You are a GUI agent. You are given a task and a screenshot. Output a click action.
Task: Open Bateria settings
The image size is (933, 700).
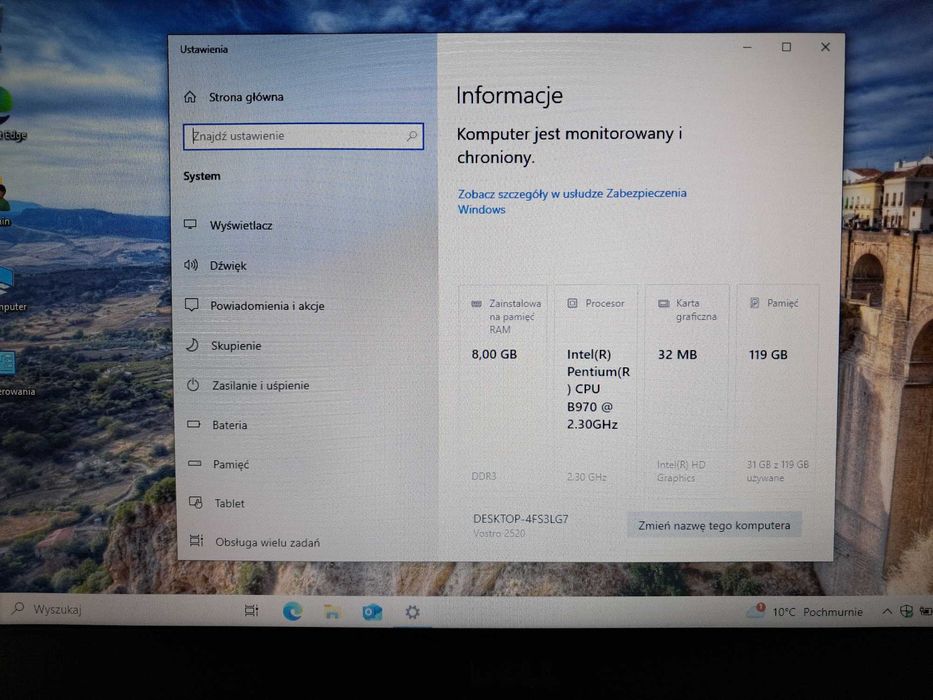pyautogui.click(x=217, y=425)
